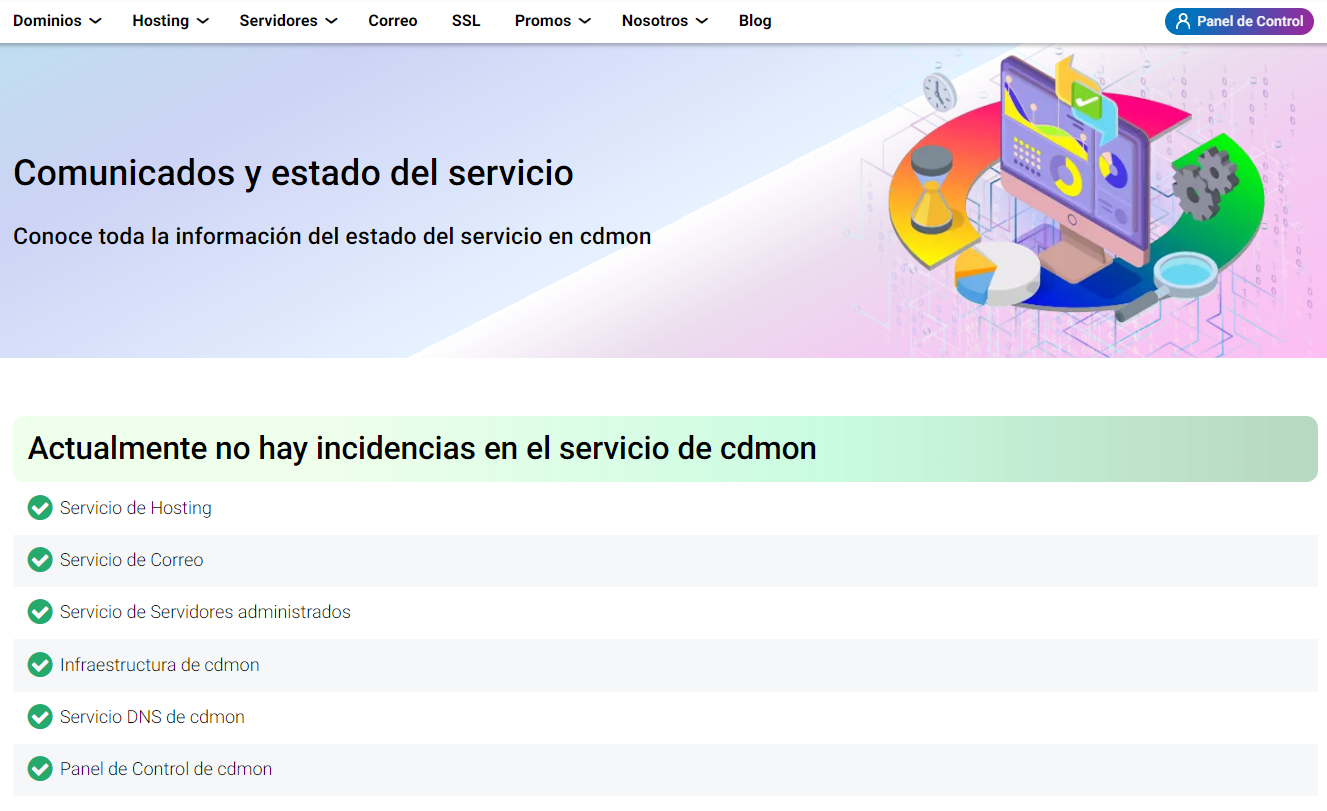Open the Promos navigation label
1327x811 pixels.
[543, 21]
